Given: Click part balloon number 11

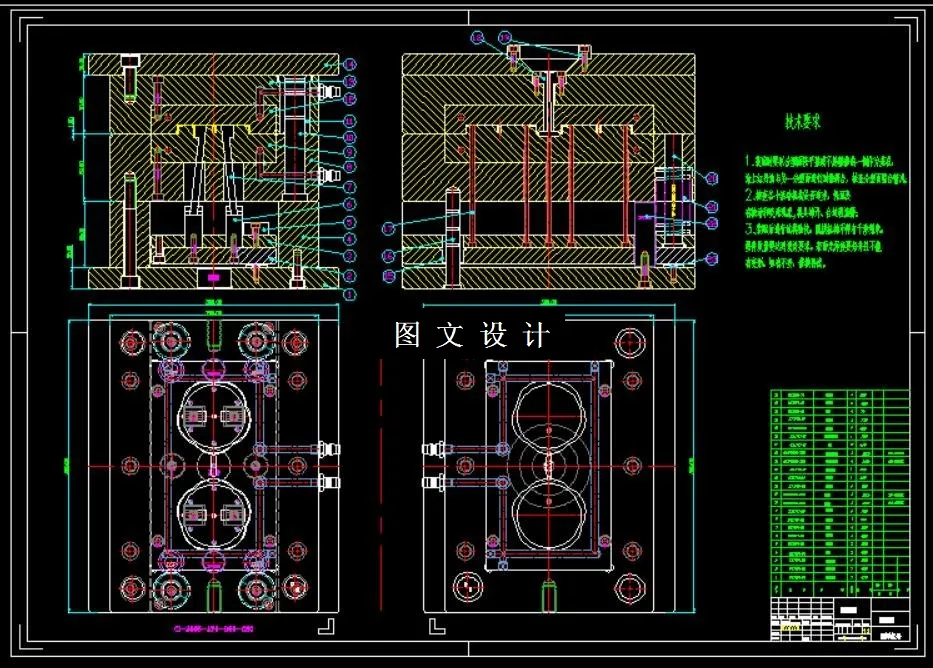Looking at the screenshot, I should [350, 121].
